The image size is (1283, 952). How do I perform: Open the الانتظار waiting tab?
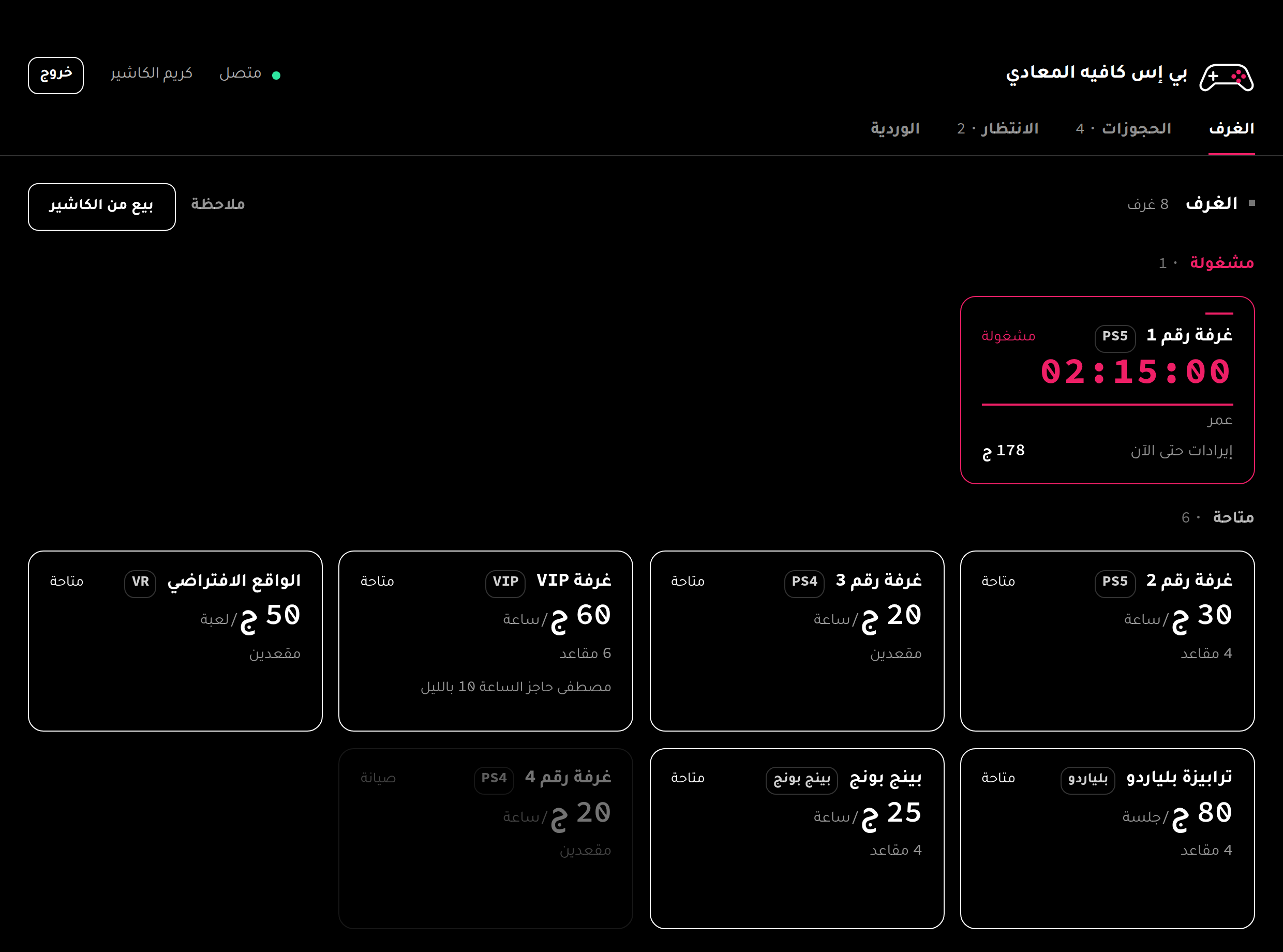(998, 128)
